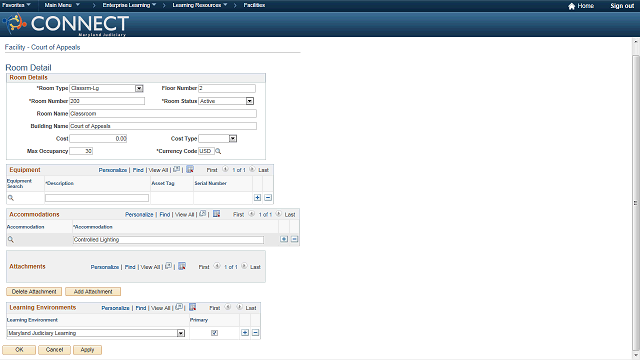Click View All link in Attachments grid
Viewport: 640px width, 360px height.
point(150,267)
